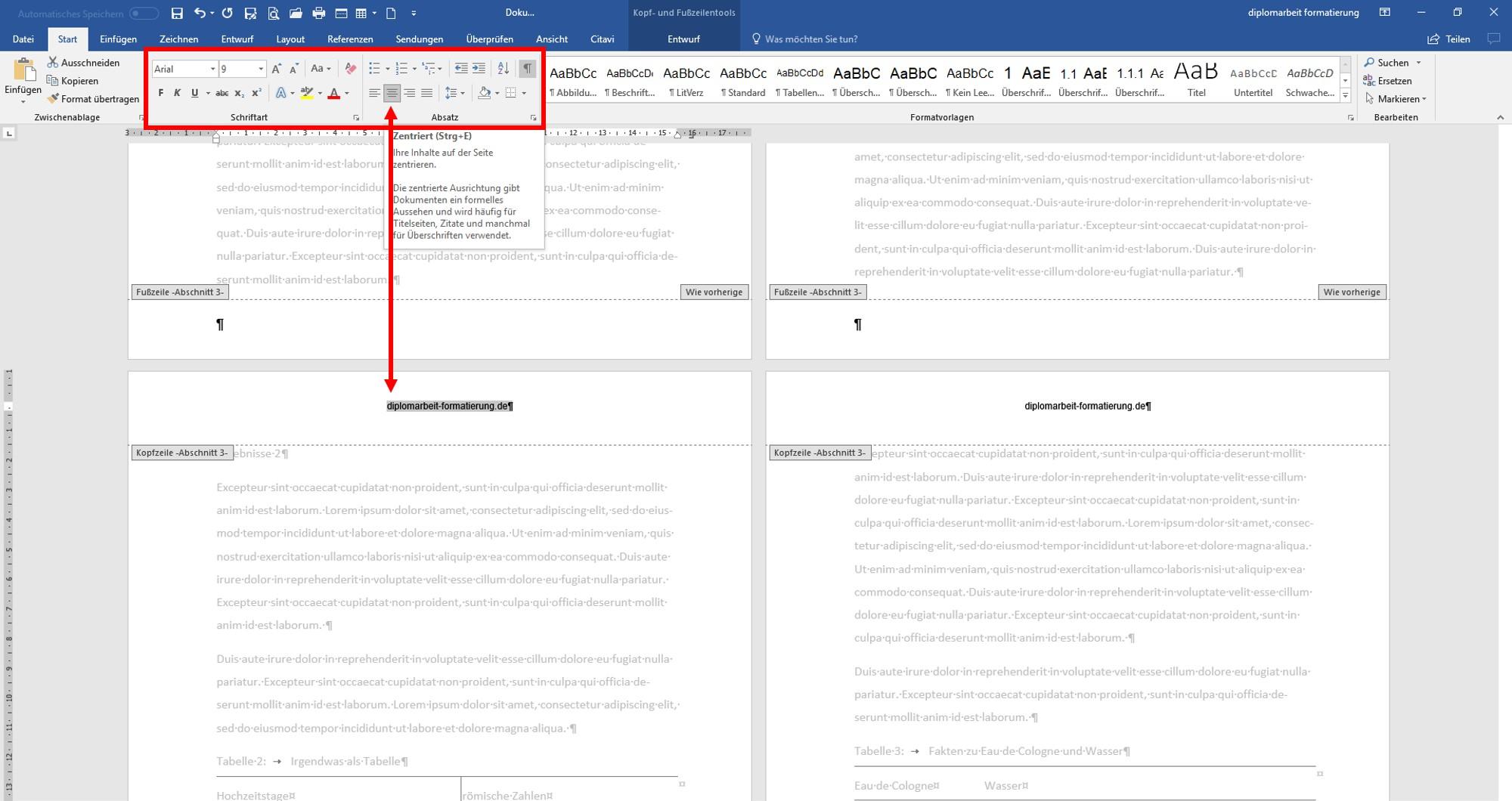1512x801 pixels.
Task: Toggle Automatisches Speichern switch
Action: click(144, 14)
